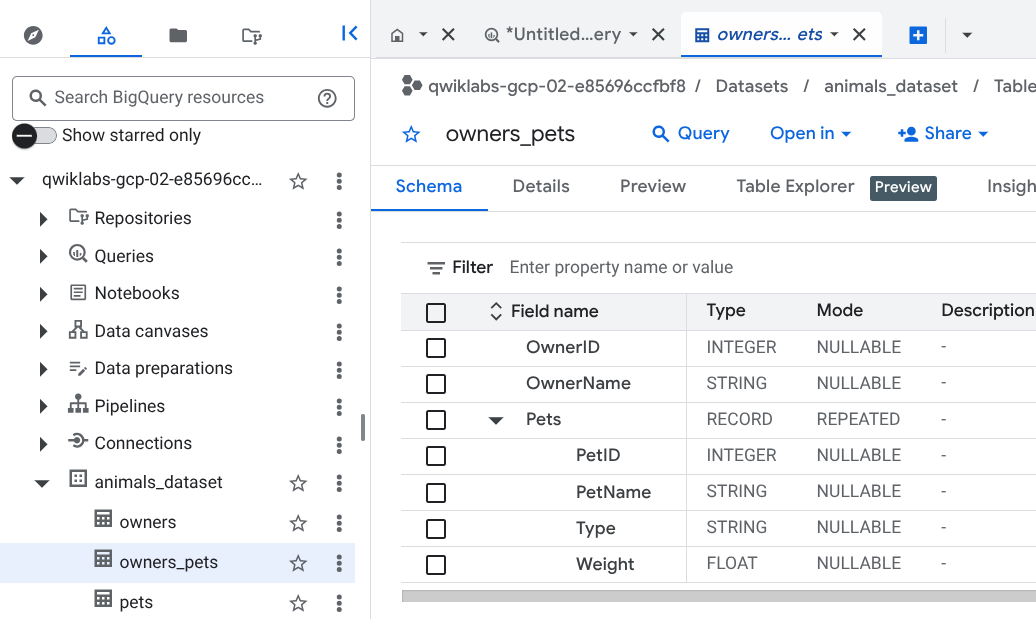1036x619 pixels.
Task: Select the Weight field checkbox
Action: [x=436, y=565]
